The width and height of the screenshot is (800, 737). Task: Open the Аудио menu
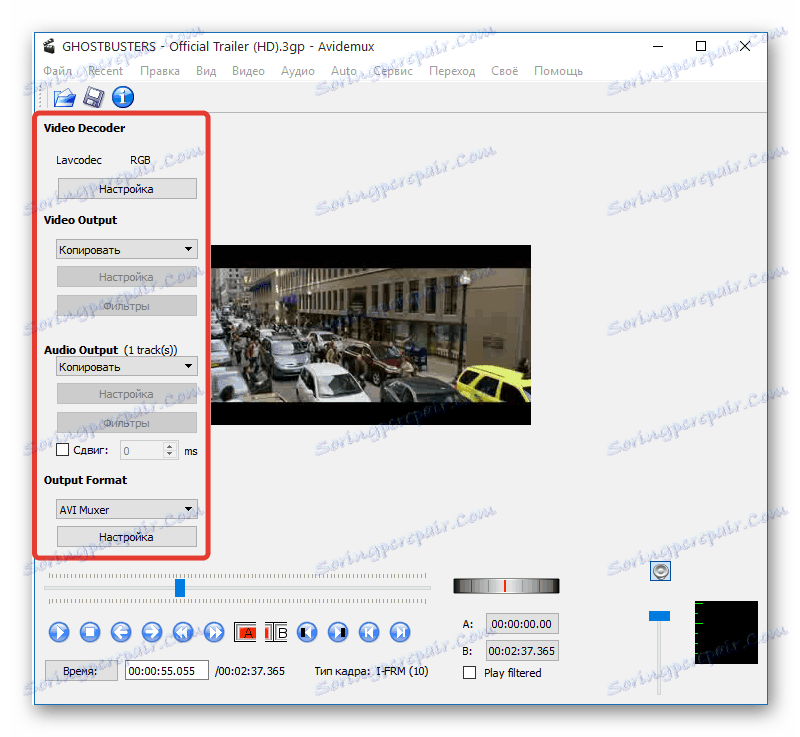[297, 71]
